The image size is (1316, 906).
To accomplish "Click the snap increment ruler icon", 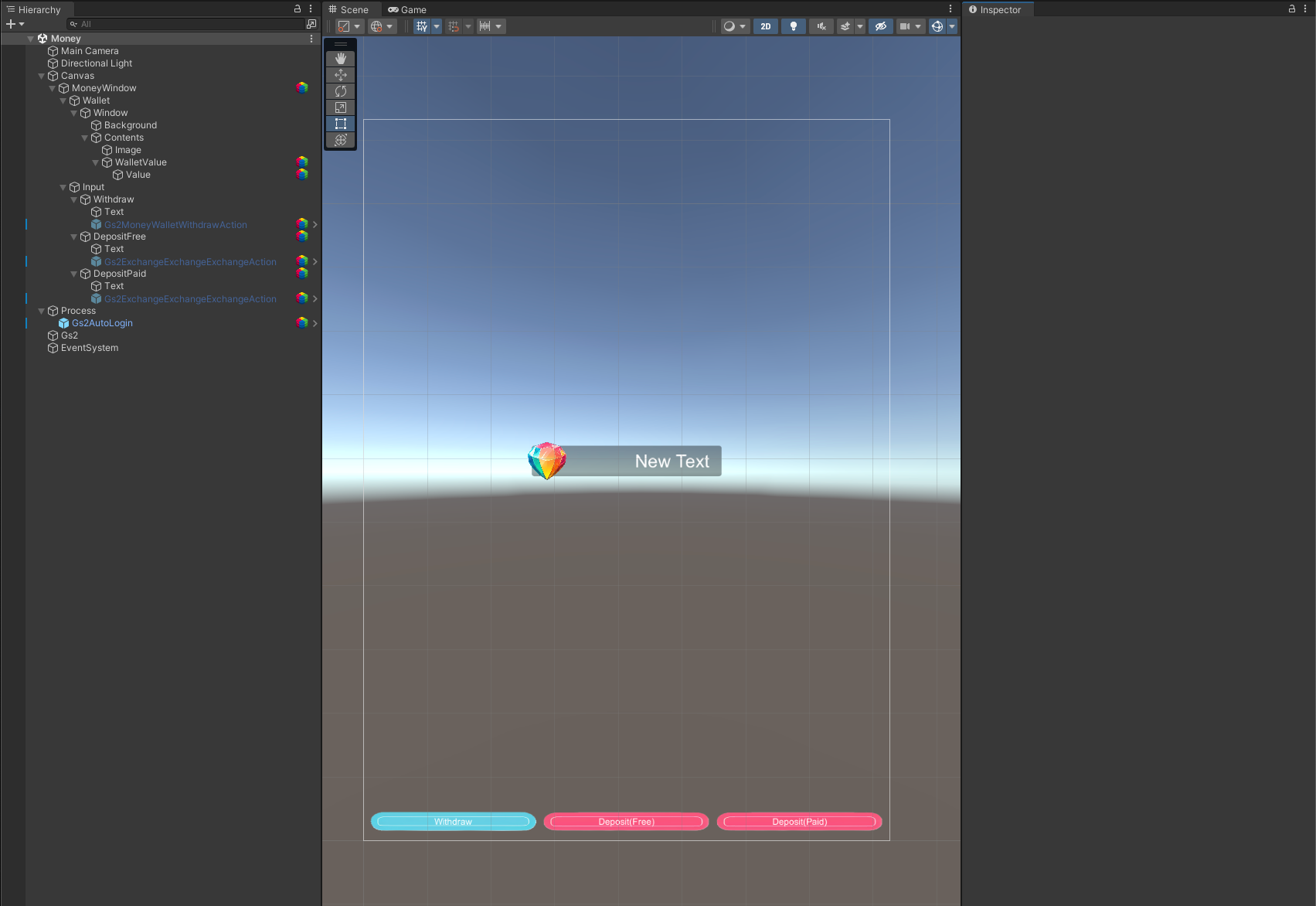I will tap(485, 26).
